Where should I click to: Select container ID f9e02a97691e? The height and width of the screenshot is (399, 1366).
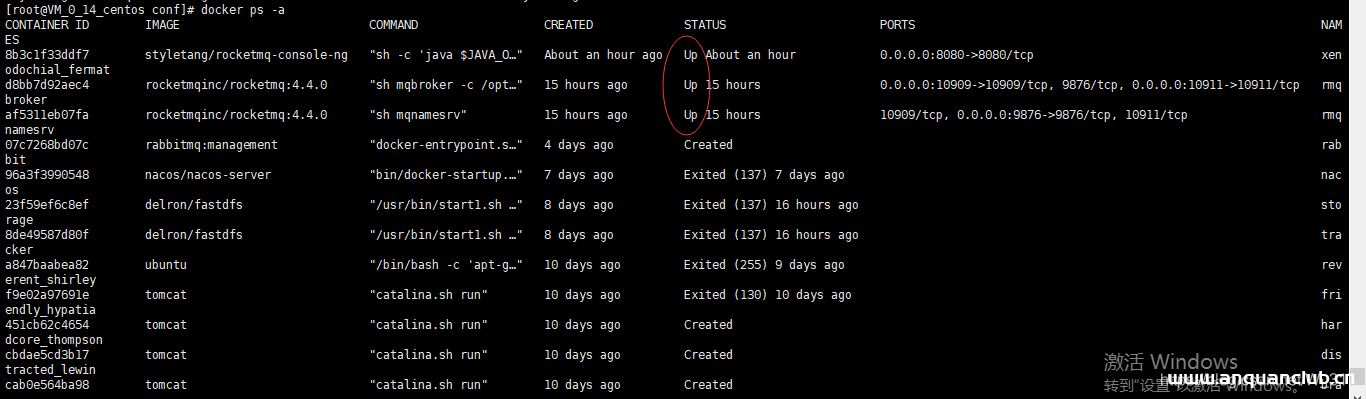tap(47, 295)
